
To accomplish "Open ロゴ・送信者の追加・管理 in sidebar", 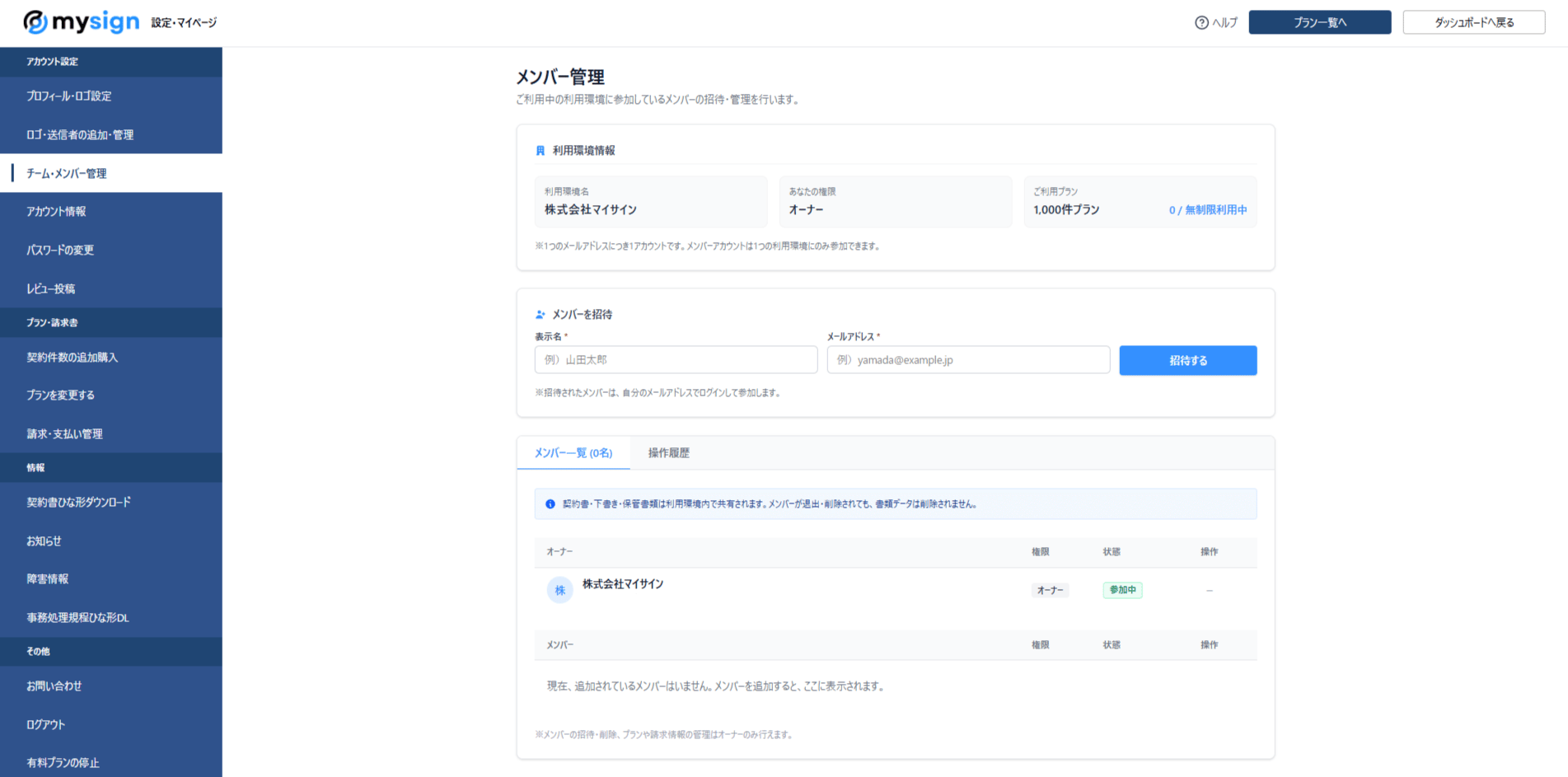I will [x=111, y=135].
